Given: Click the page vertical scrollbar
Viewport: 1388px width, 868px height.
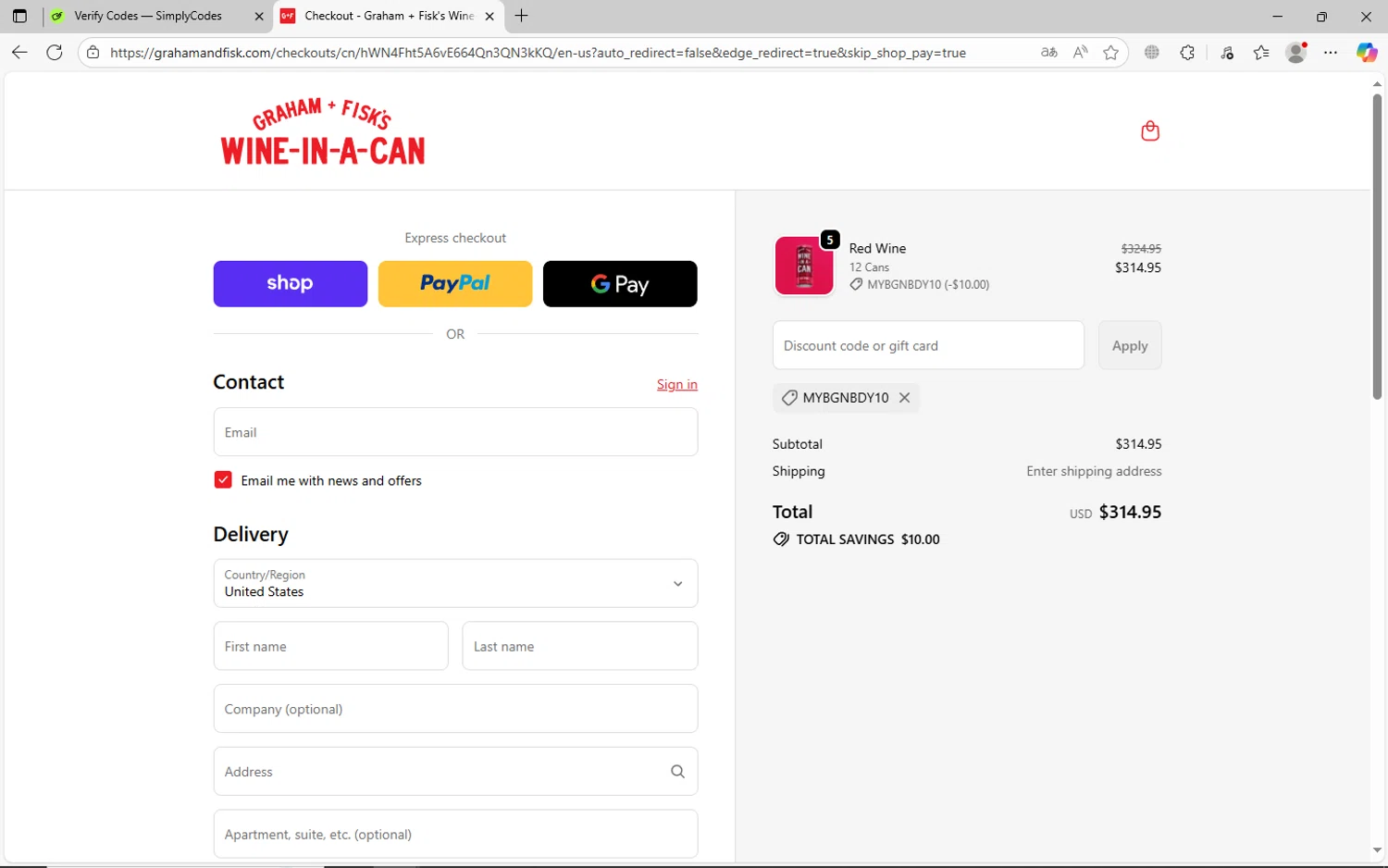Looking at the screenshot, I should (1377, 246).
